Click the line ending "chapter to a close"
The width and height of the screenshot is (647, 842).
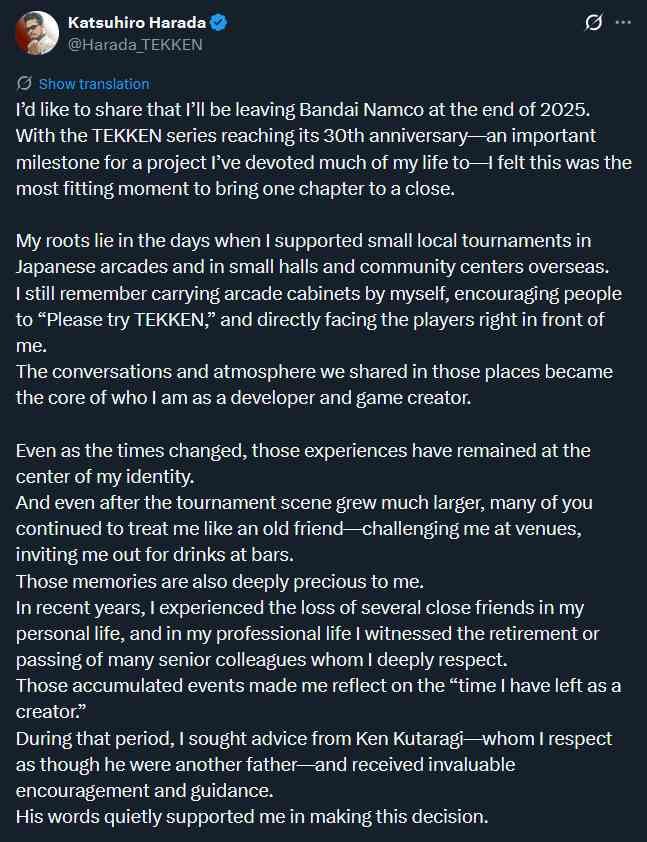[235, 188]
